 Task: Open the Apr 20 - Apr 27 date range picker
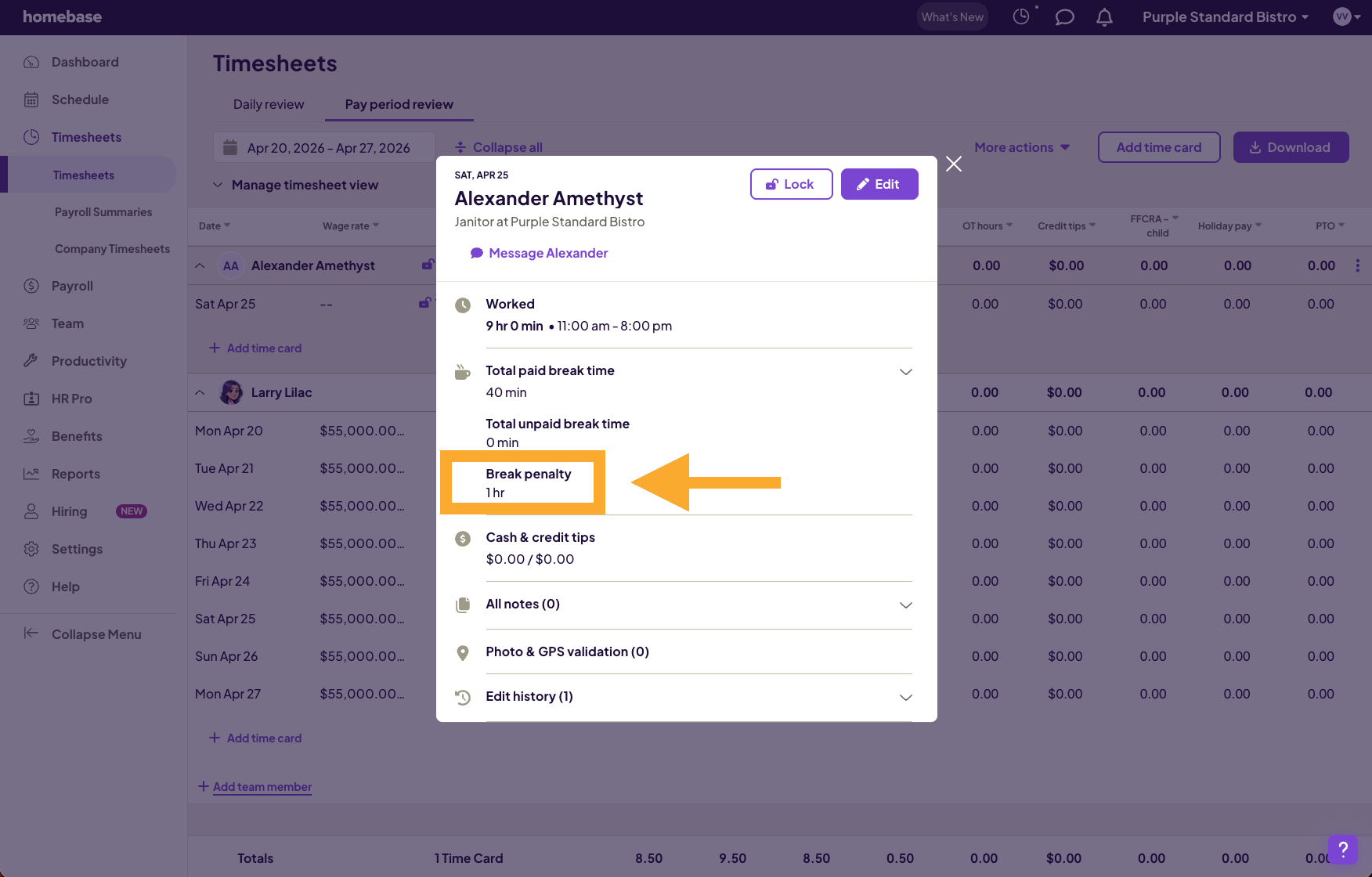click(324, 147)
